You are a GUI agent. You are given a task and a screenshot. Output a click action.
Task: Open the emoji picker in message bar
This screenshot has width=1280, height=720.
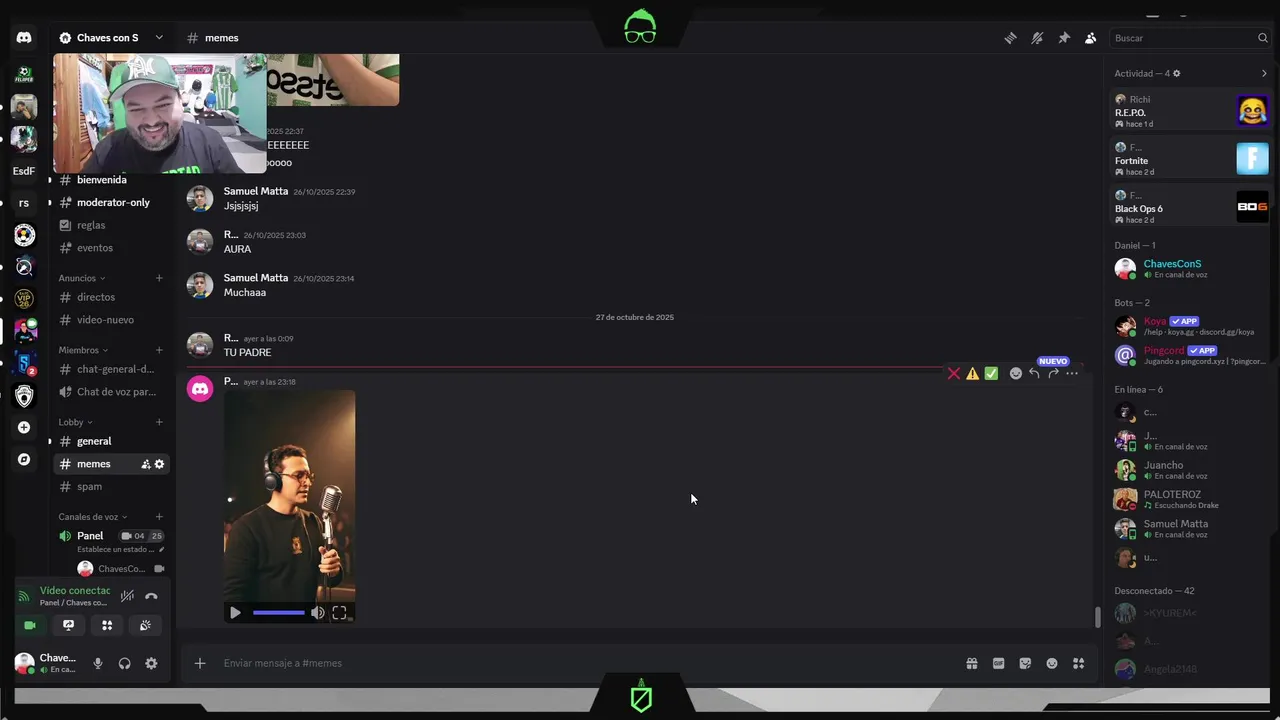(1052, 663)
